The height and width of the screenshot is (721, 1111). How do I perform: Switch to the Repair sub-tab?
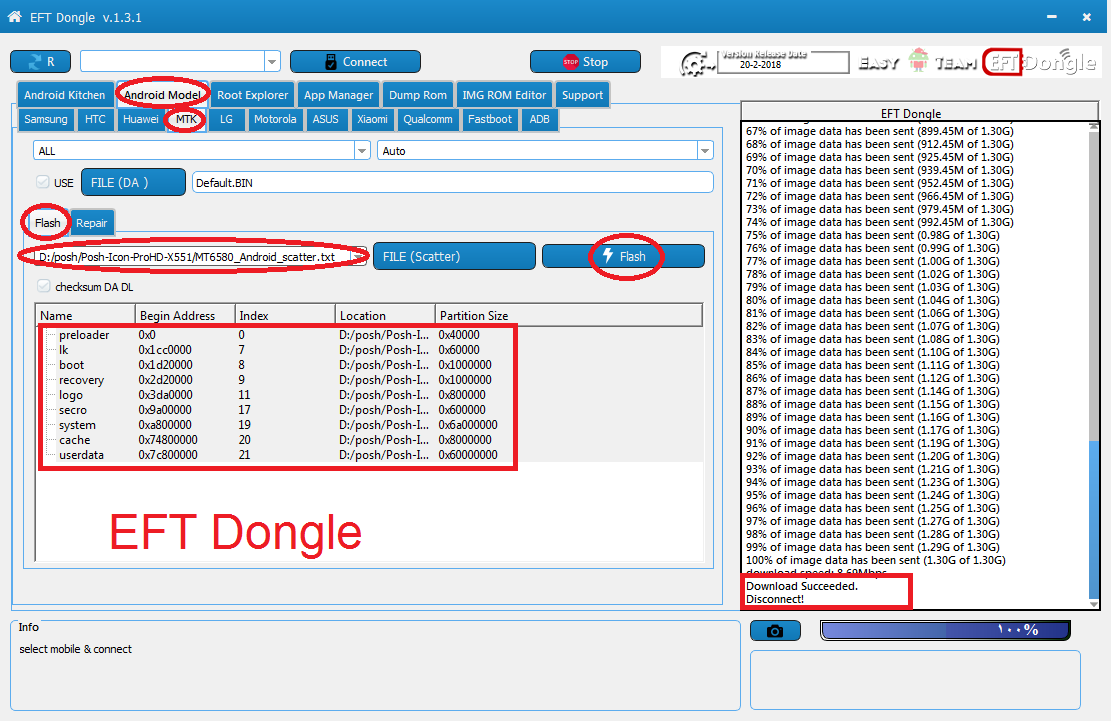(91, 223)
